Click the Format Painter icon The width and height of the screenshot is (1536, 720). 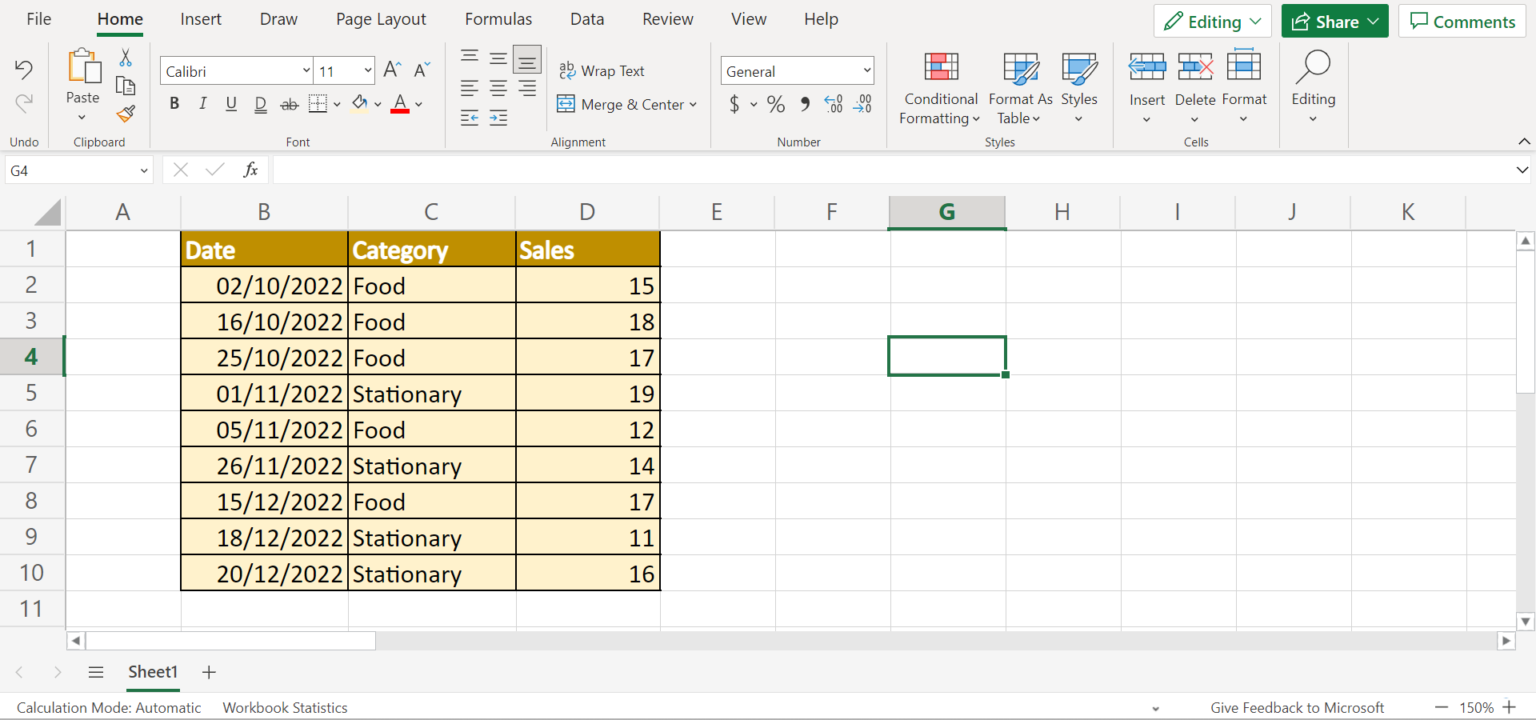(125, 114)
